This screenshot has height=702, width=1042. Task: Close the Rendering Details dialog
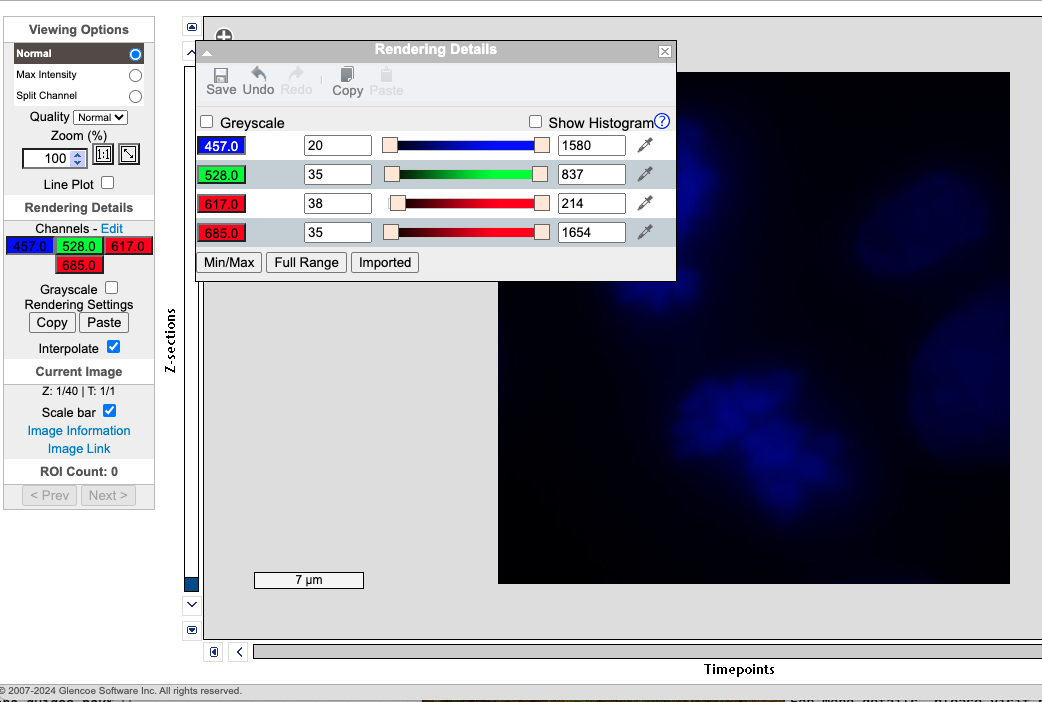point(665,51)
